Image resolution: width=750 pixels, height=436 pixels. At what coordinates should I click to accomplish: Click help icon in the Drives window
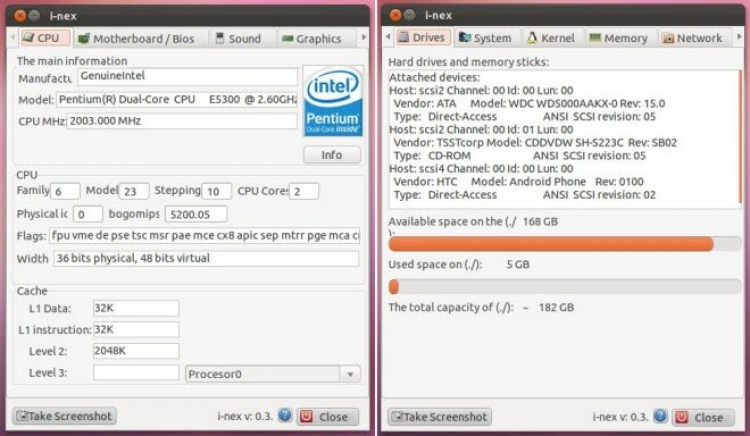click(660, 416)
